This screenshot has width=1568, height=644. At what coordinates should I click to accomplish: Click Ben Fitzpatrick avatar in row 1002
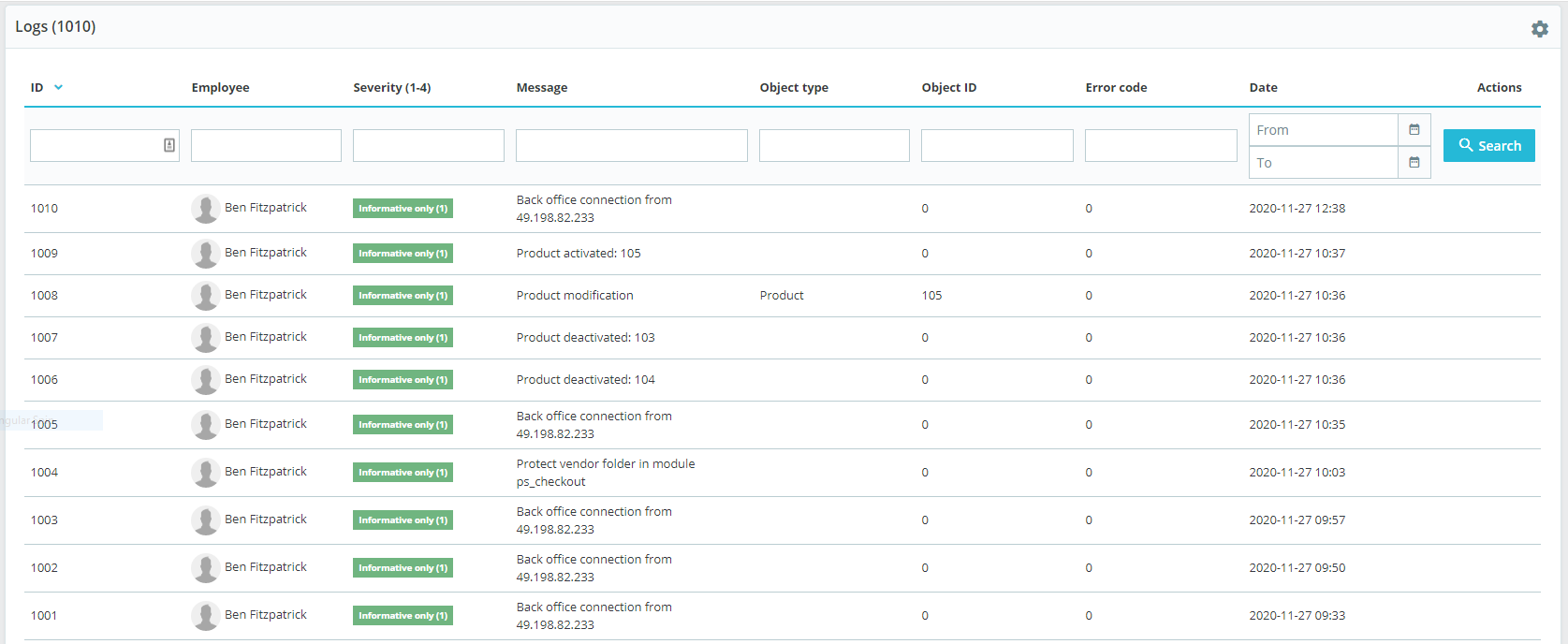click(x=206, y=568)
